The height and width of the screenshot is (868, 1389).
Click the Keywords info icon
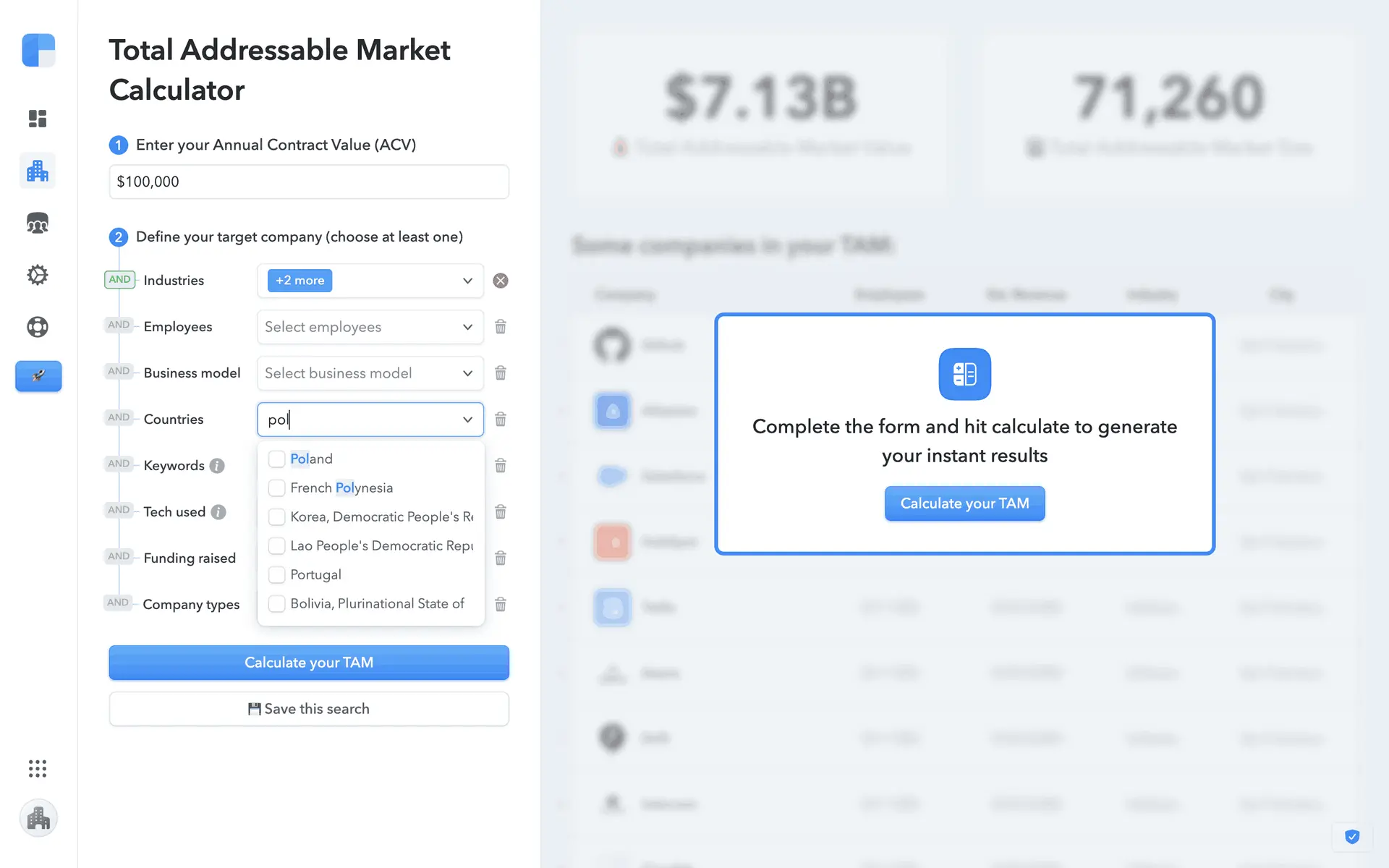coord(217,466)
